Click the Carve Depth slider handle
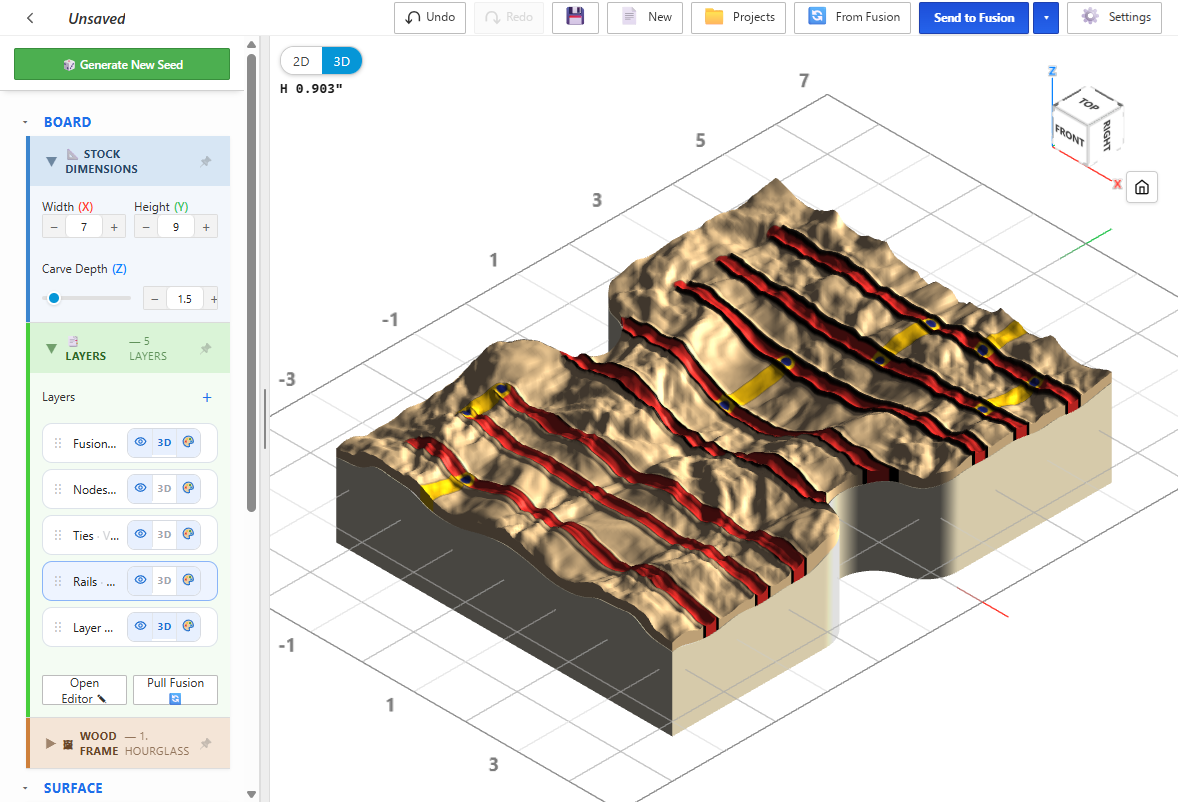Viewport: 1178px width, 802px height. pyautogui.click(x=54, y=298)
